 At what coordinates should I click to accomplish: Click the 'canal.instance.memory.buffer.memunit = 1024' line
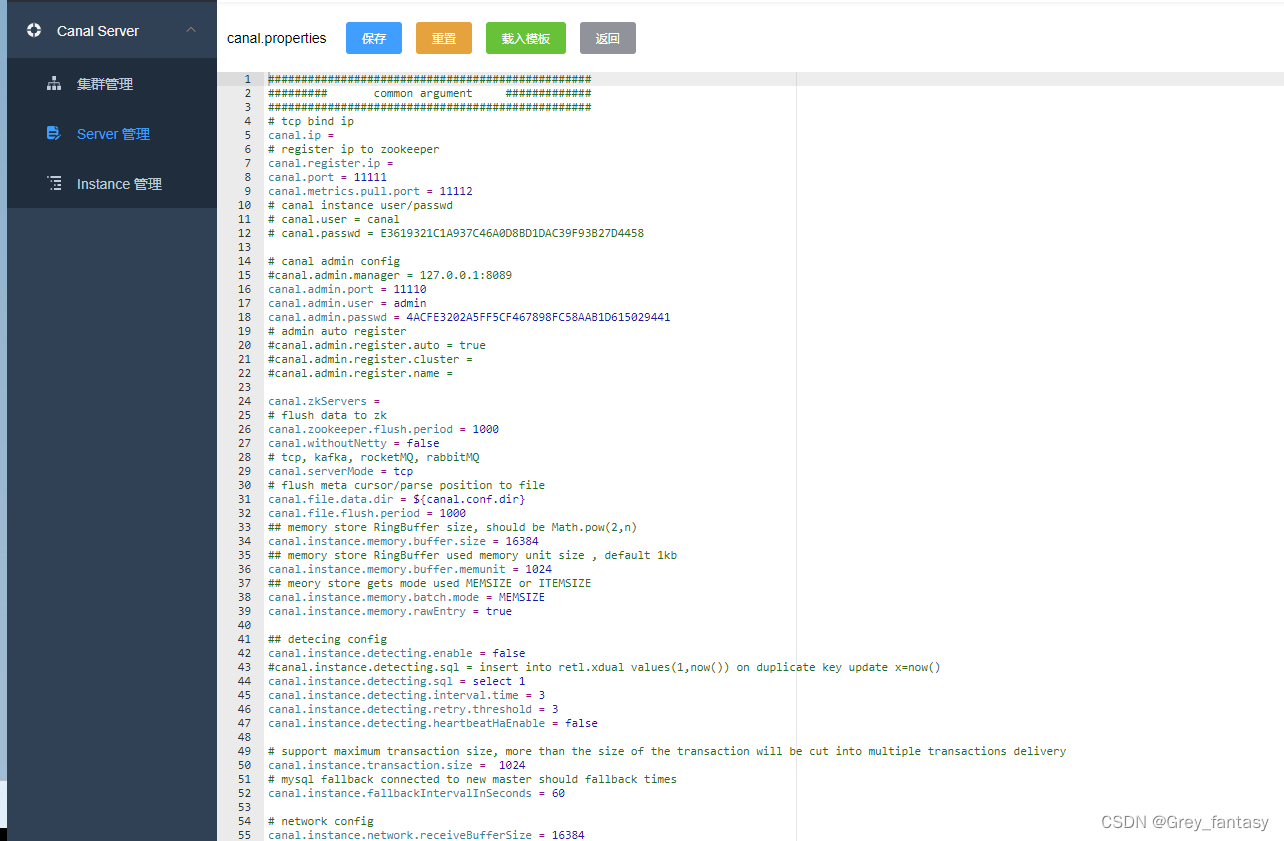click(x=410, y=569)
